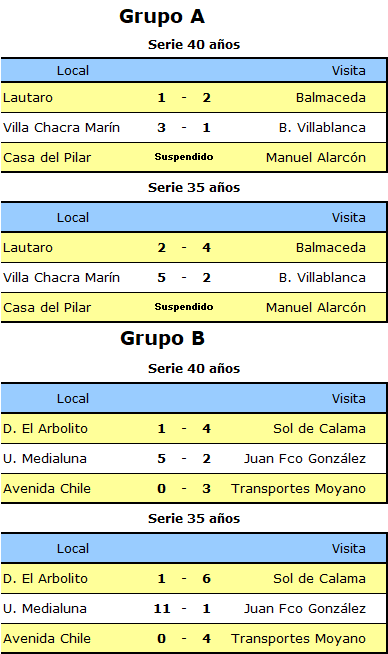The height and width of the screenshot is (654, 388).
Task: Click Sol de Calama in Grupo B Serie 40
Action: [x=320, y=429]
